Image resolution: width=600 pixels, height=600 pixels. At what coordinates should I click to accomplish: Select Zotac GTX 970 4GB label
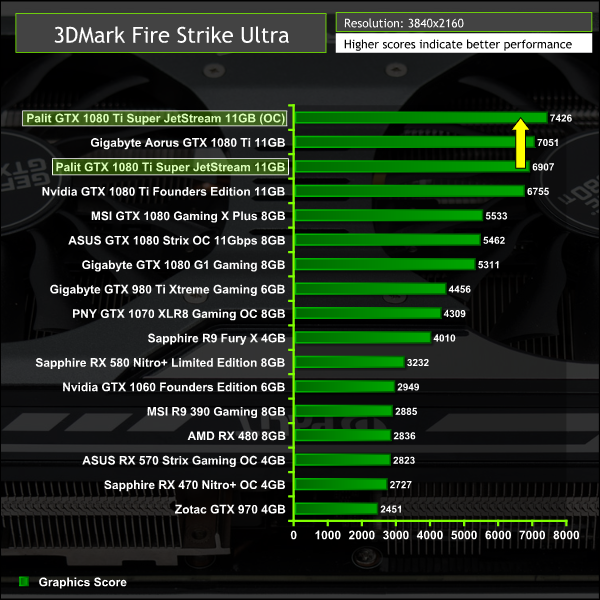point(230,509)
